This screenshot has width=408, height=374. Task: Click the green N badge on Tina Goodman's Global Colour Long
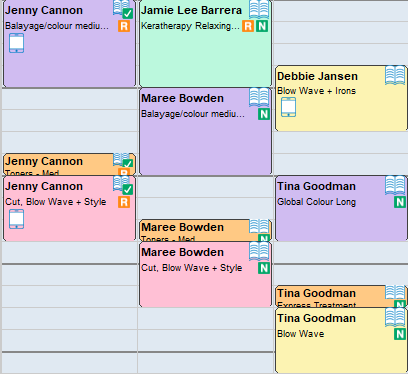(x=400, y=202)
